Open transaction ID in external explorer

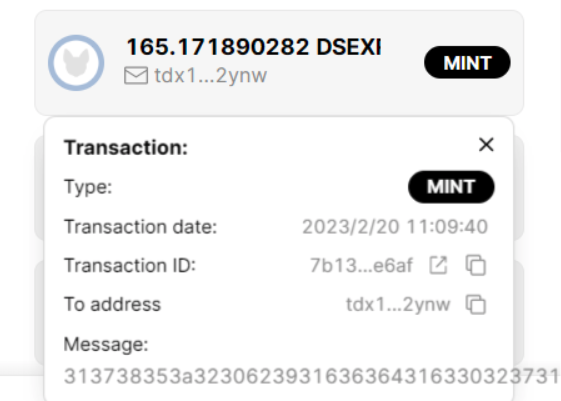pos(438,265)
